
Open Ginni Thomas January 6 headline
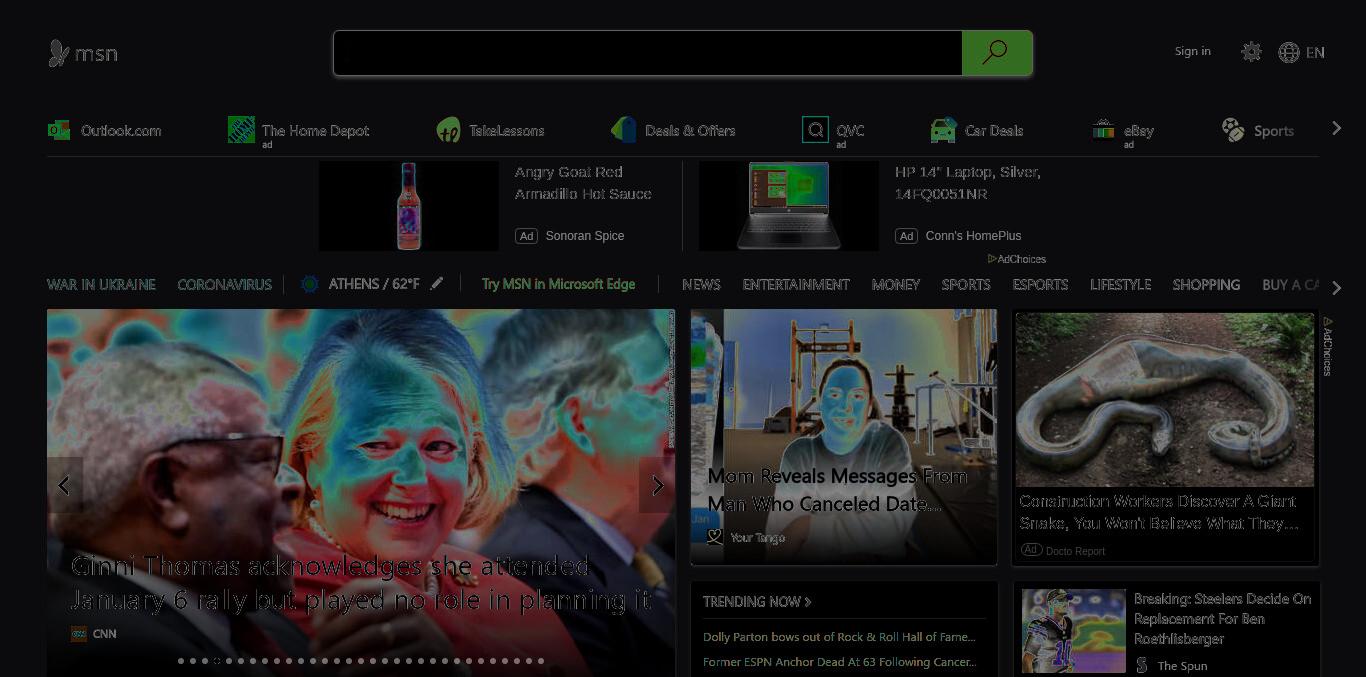tap(361, 583)
